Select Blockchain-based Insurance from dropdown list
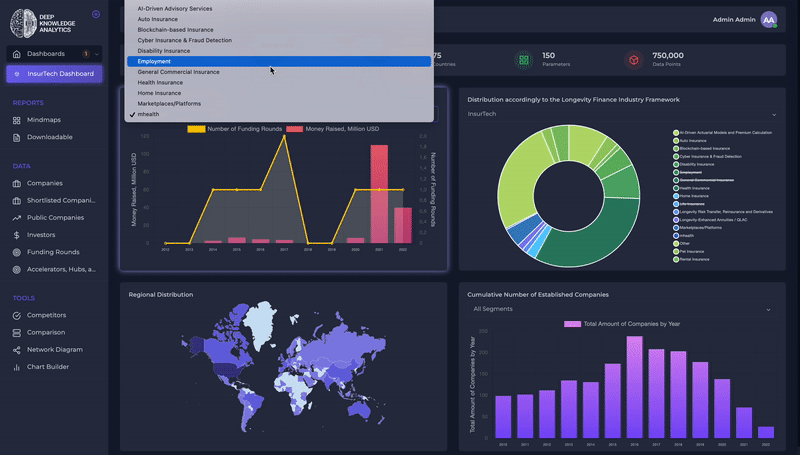The image size is (800, 455). pos(279,30)
